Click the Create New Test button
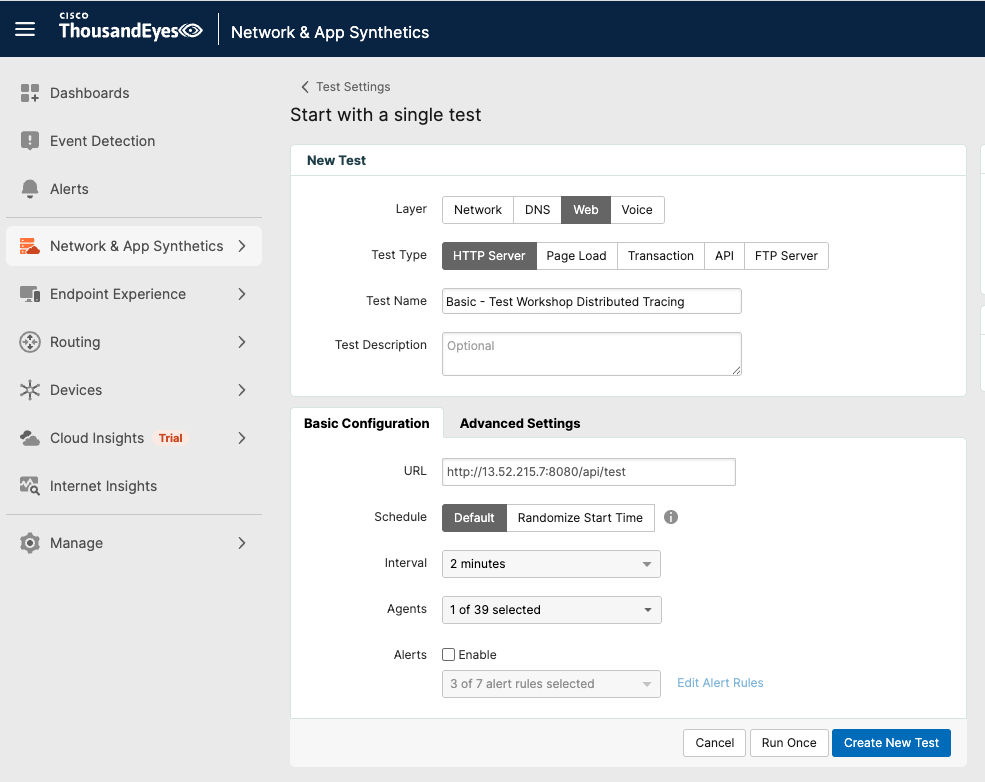985x782 pixels. tap(891, 743)
